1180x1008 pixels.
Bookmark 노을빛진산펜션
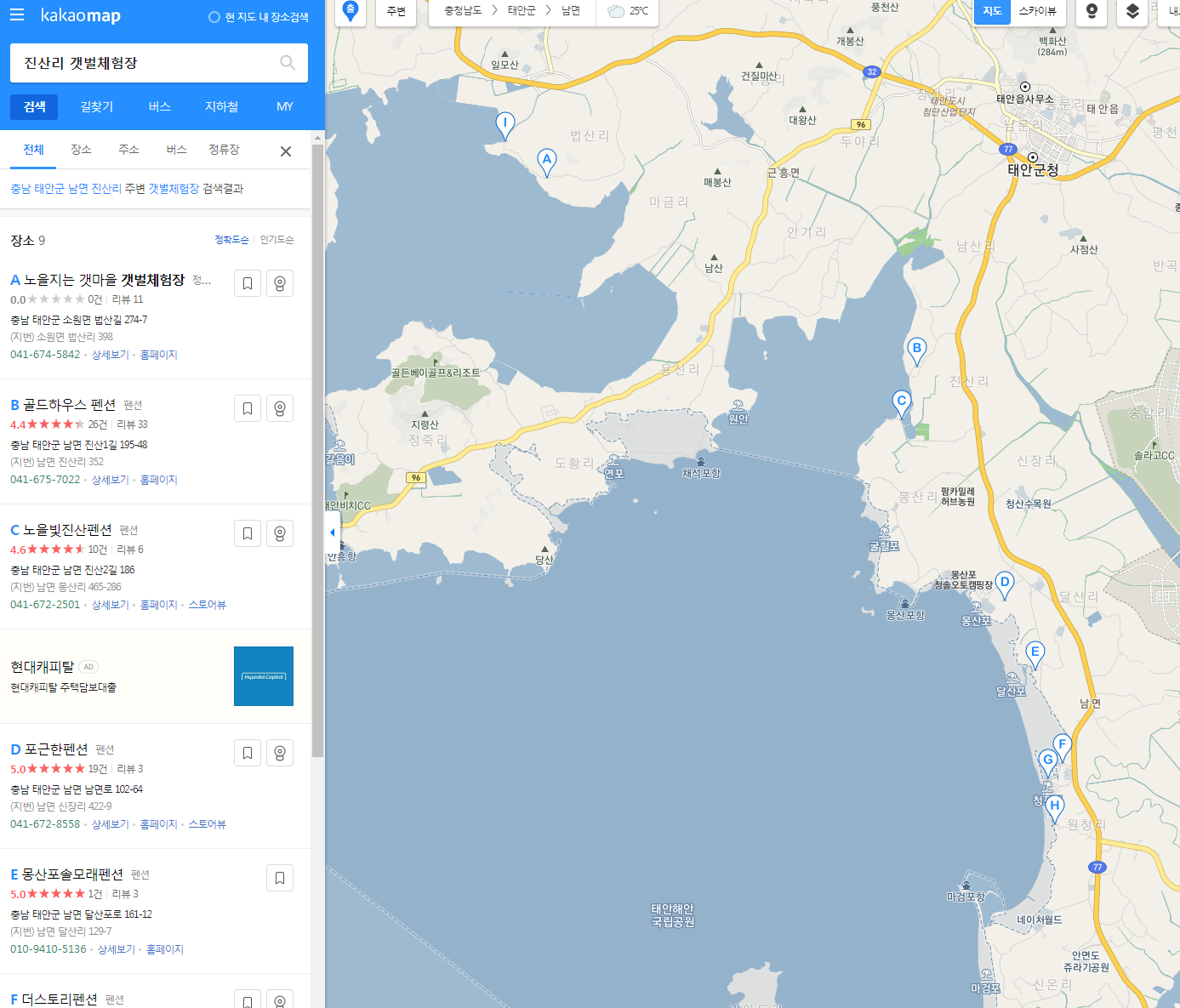click(248, 533)
